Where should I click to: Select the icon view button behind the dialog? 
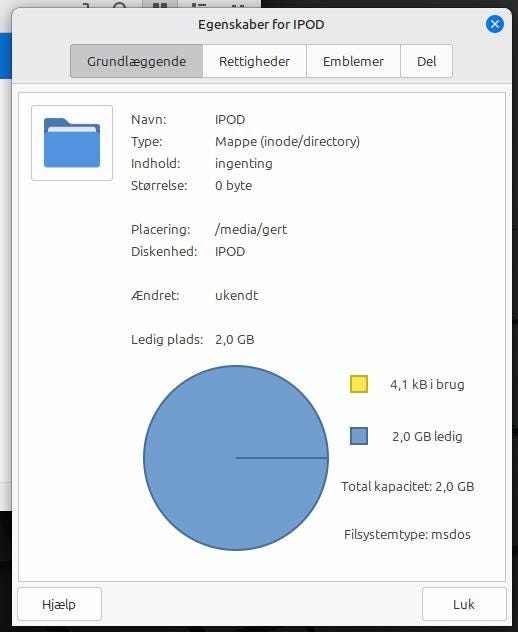tap(160, 5)
